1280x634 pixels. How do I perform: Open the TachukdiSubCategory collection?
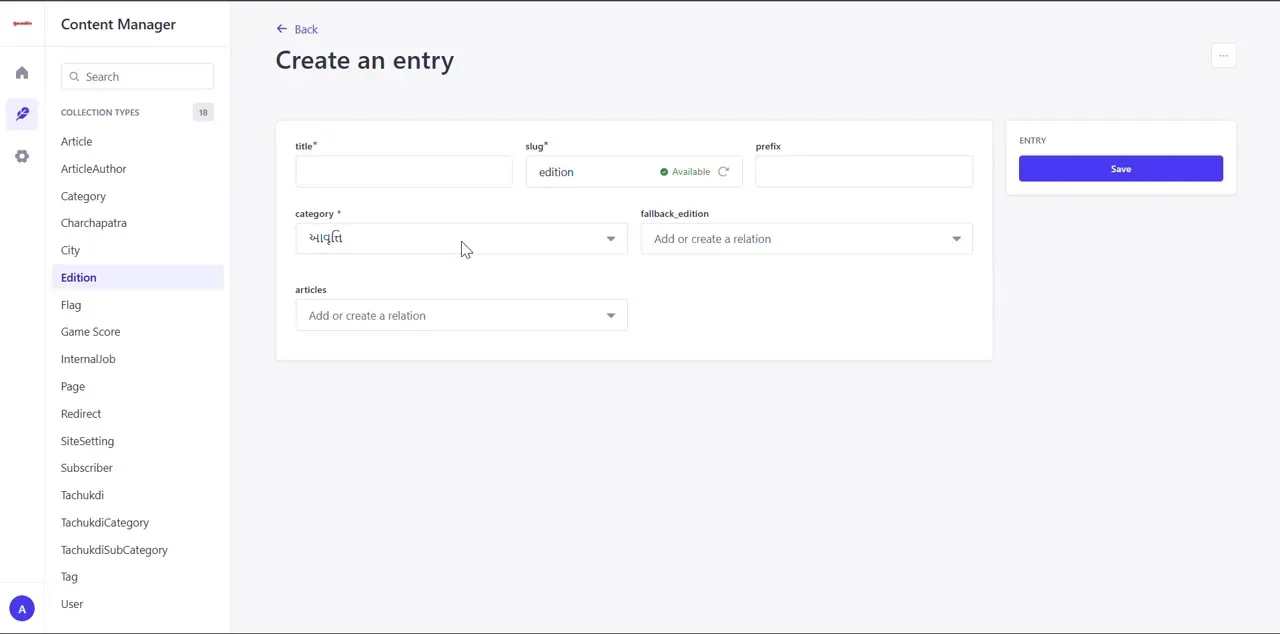[114, 550]
